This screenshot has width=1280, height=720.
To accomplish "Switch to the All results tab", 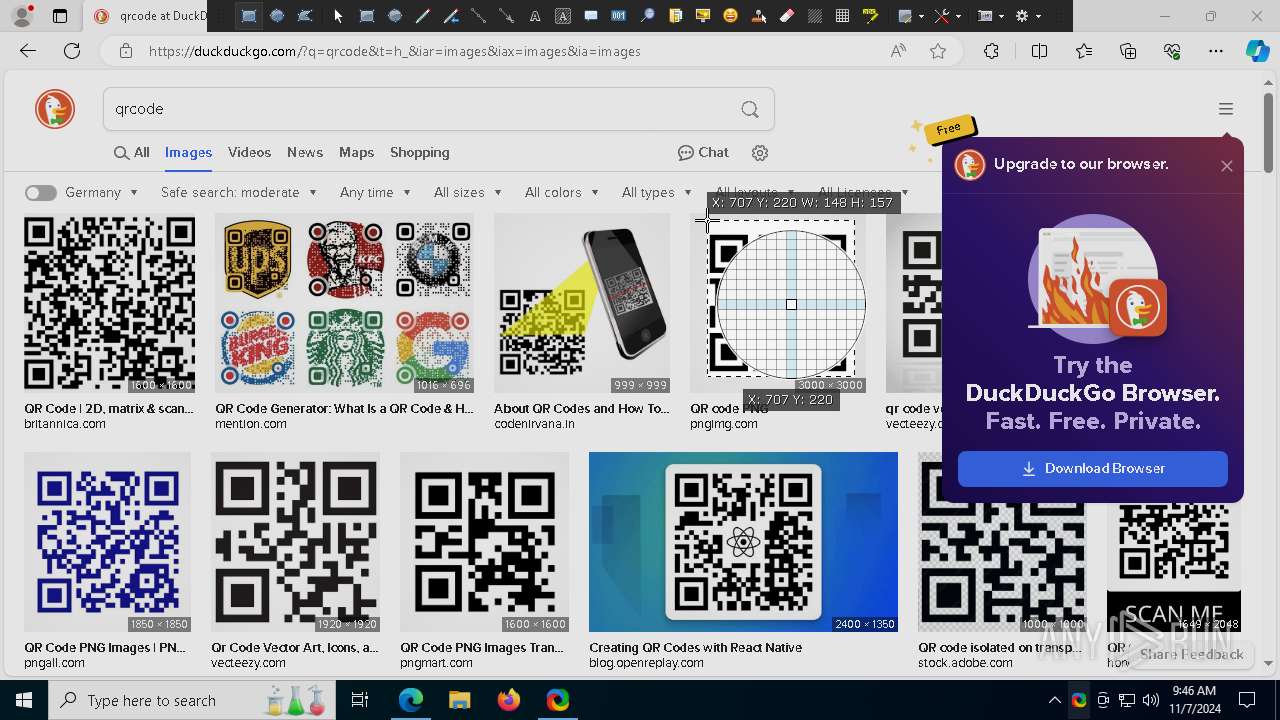I will tap(131, 153).
